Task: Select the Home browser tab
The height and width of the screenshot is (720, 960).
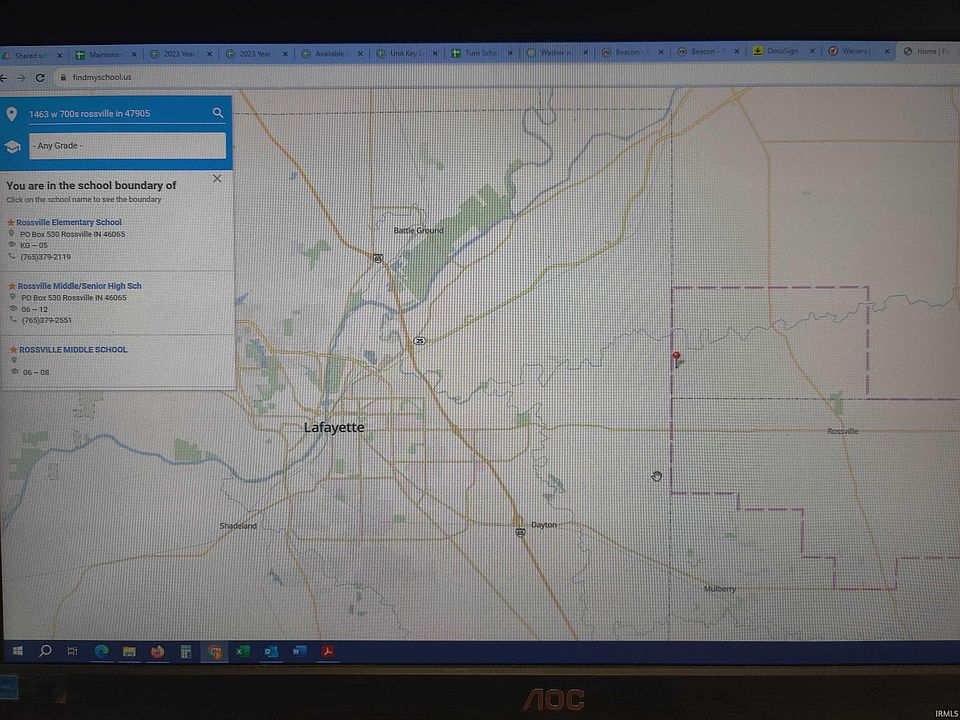Action: point(928,51)
